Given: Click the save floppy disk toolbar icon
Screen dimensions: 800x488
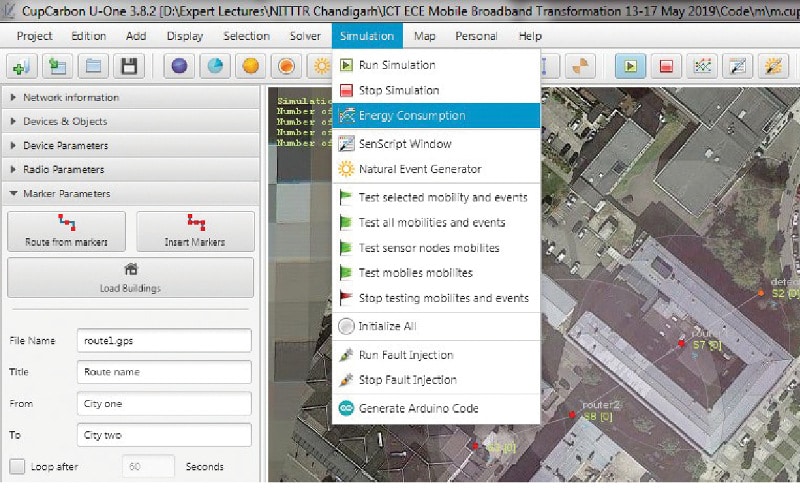Looking at the screenshot, I should pyautogui.click(x=129, y=66).
